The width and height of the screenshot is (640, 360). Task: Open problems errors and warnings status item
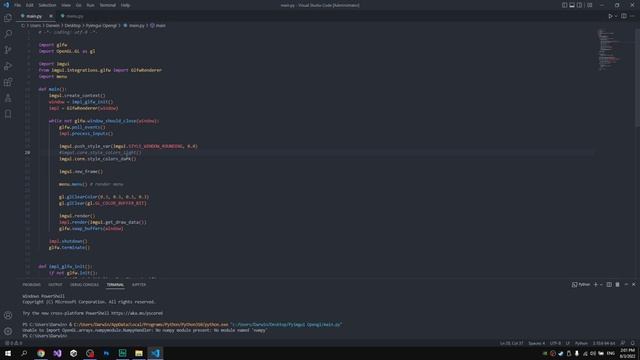pyautogui.click(x=13, y=343)
